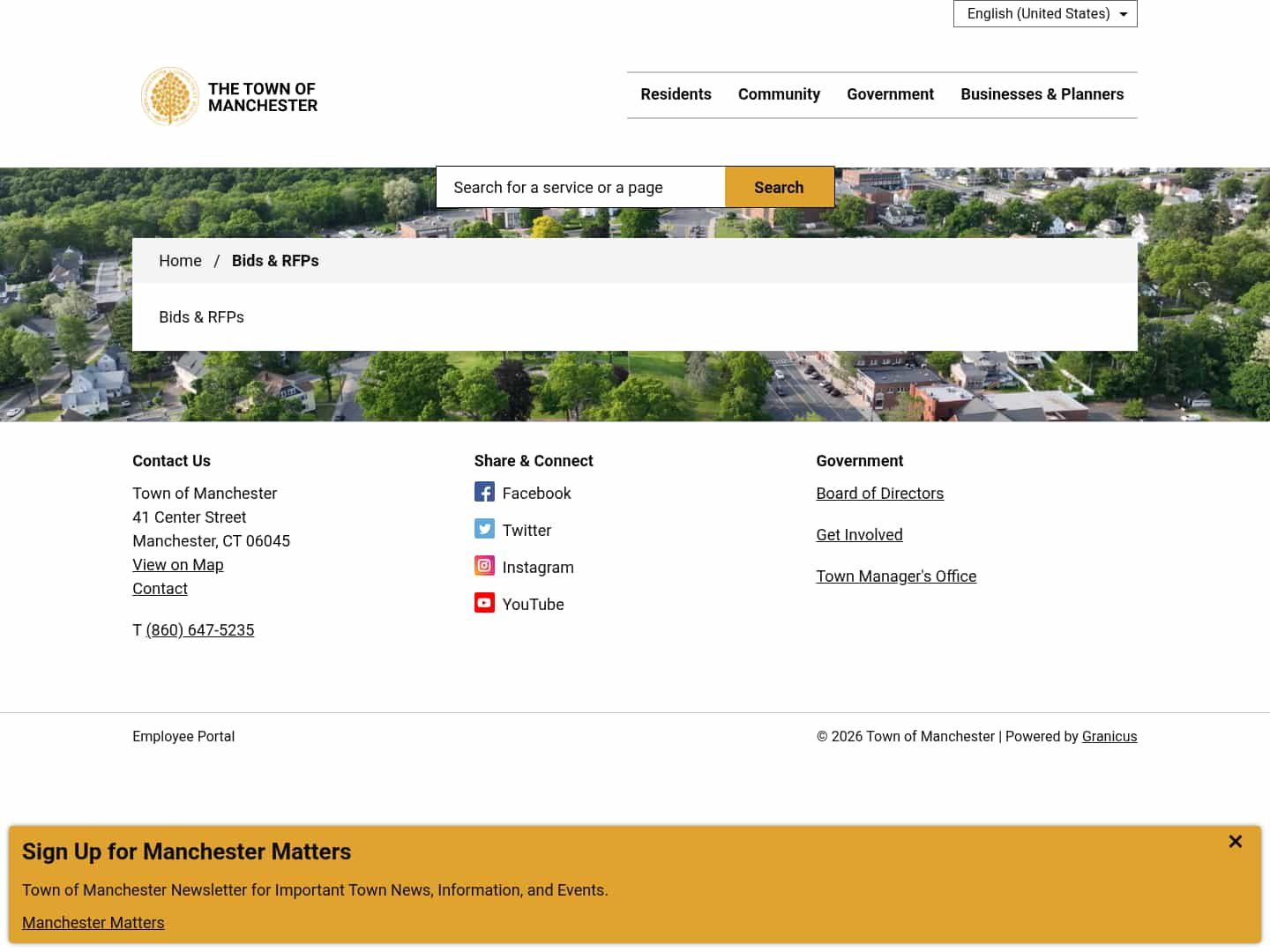
Task: Click the service search input field
Action: click(x=579, y=187)
